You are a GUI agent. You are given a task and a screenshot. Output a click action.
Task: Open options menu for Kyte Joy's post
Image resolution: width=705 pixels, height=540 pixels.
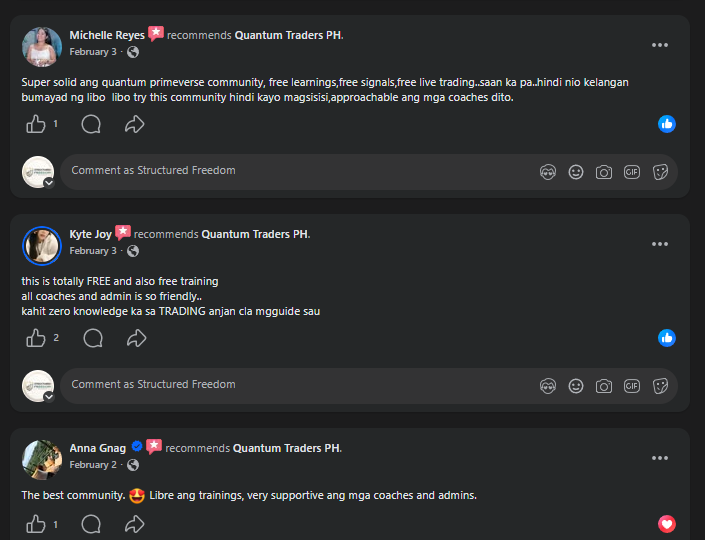coord(660,244)
